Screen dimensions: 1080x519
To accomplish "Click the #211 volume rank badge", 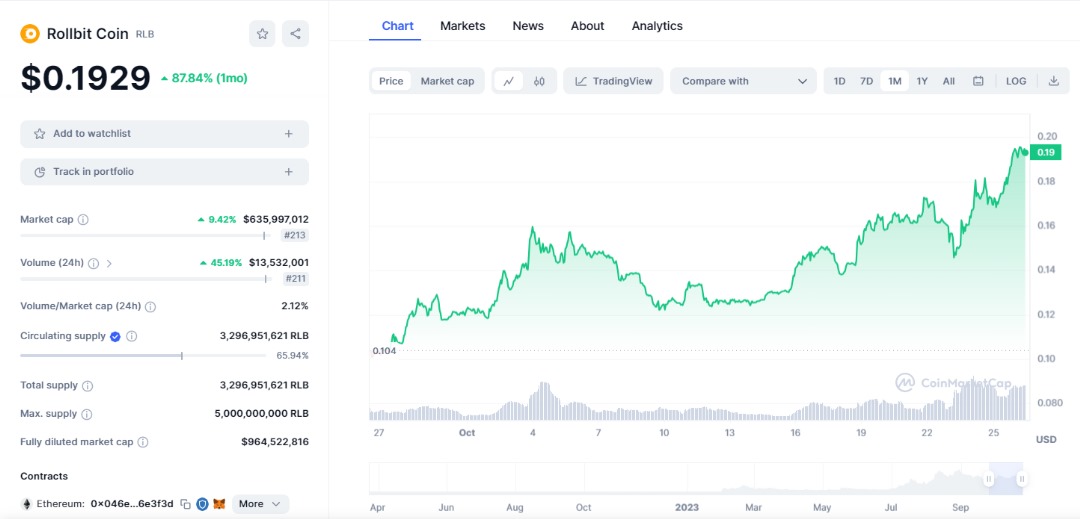I will click(295, 279).
